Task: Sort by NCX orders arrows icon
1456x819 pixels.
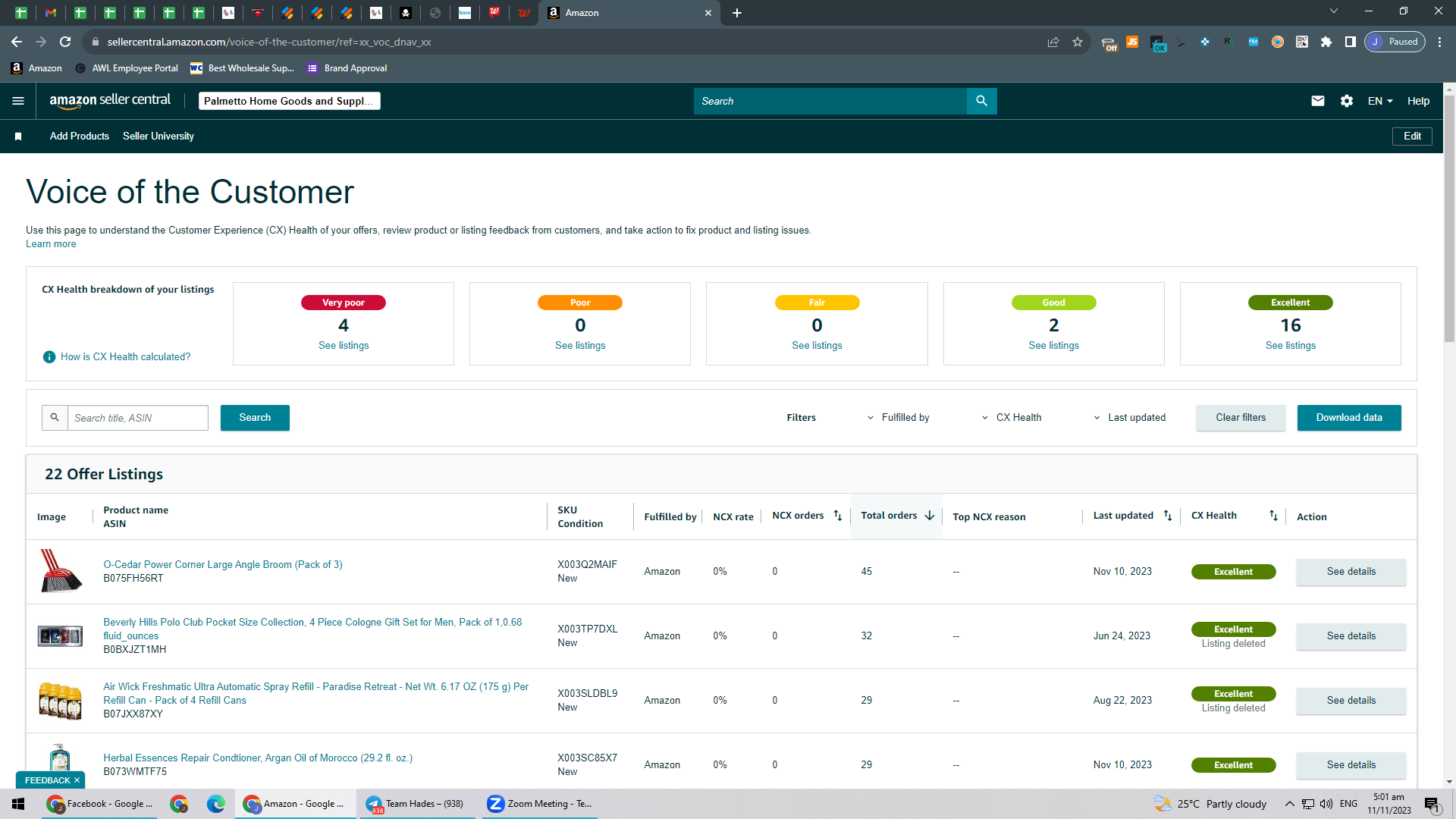Action: tap(838, 516)
